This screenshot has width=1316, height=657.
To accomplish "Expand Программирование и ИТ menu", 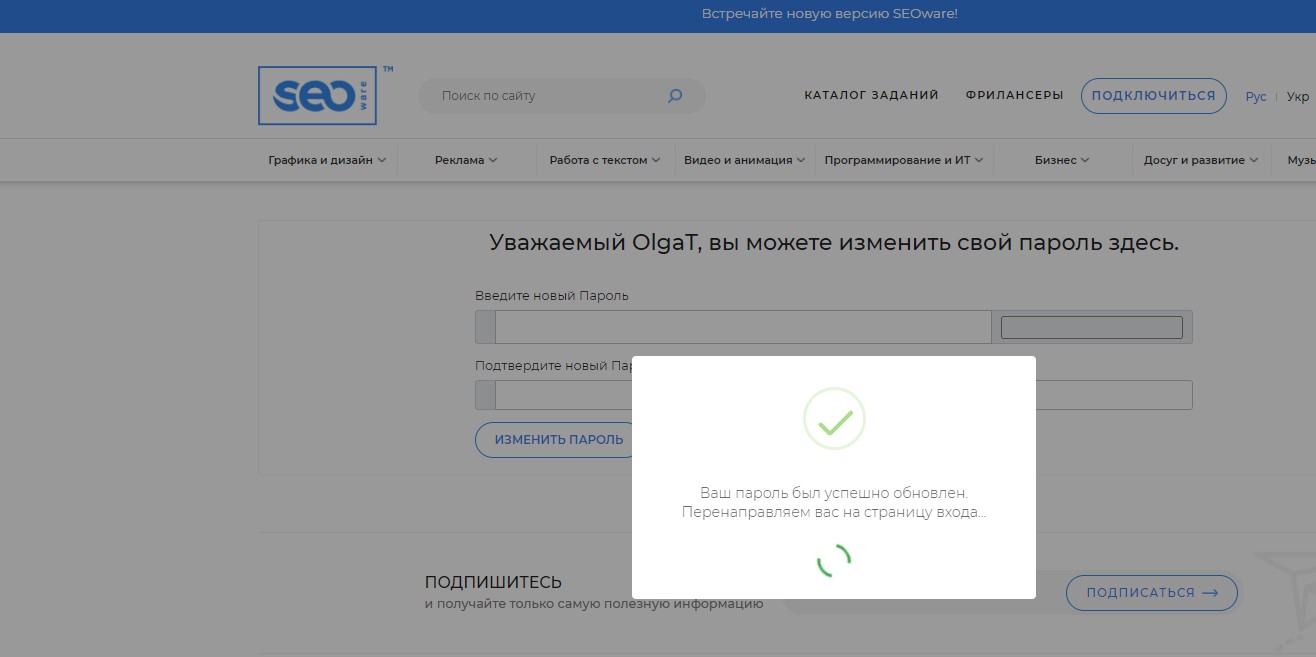I will point(903,160).
